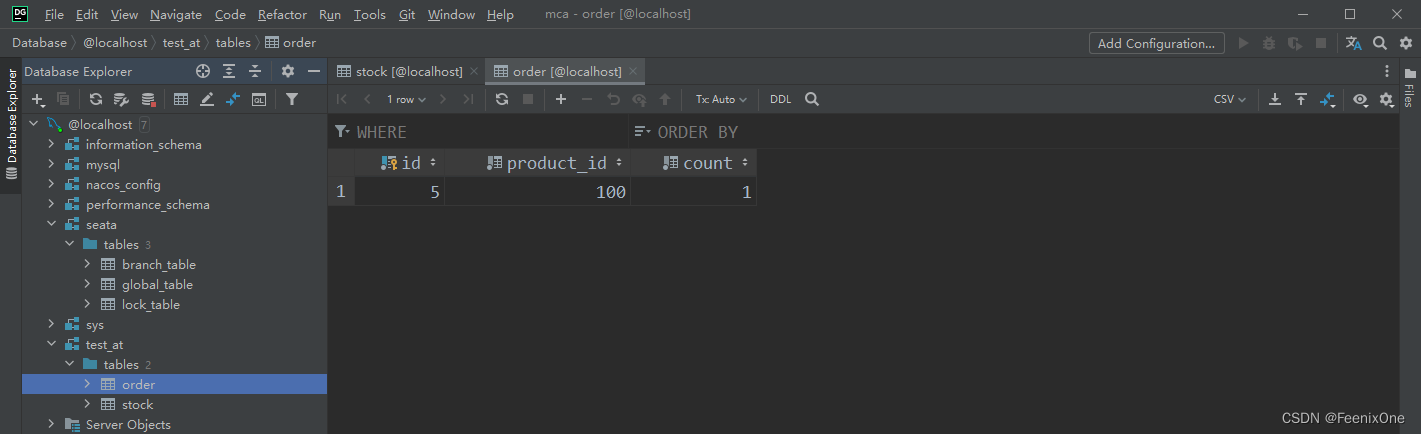The width and height of the screenshot is (1421, 434).
Task: Click the filter funnel in Database Explorer
Action: (291, 99)
